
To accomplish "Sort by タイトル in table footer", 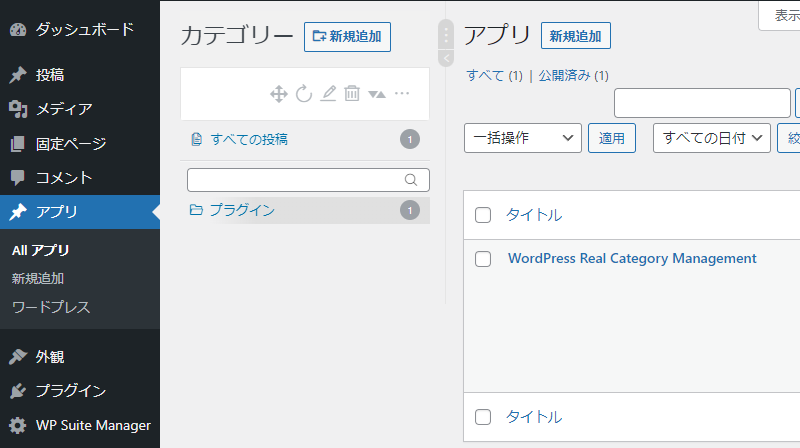I will [534, 417].
